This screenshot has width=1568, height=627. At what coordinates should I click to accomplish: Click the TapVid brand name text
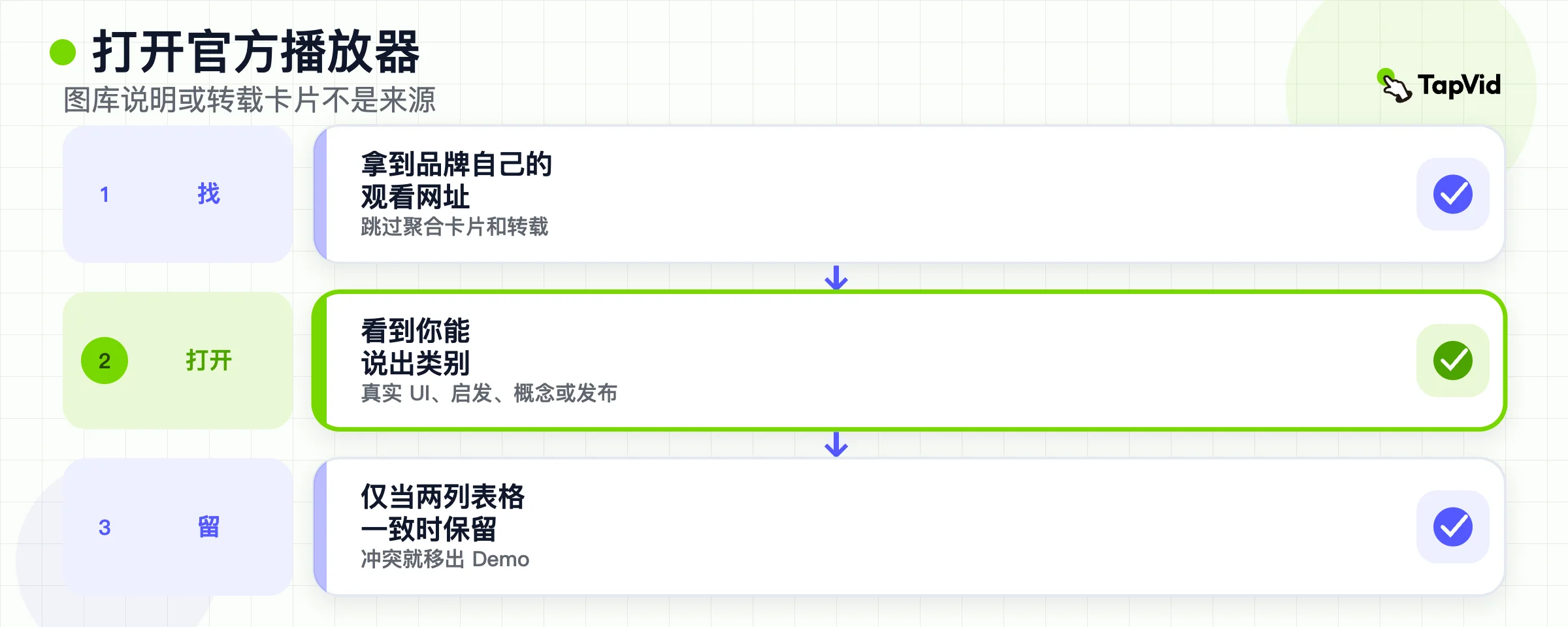(x=1459, y=86)
